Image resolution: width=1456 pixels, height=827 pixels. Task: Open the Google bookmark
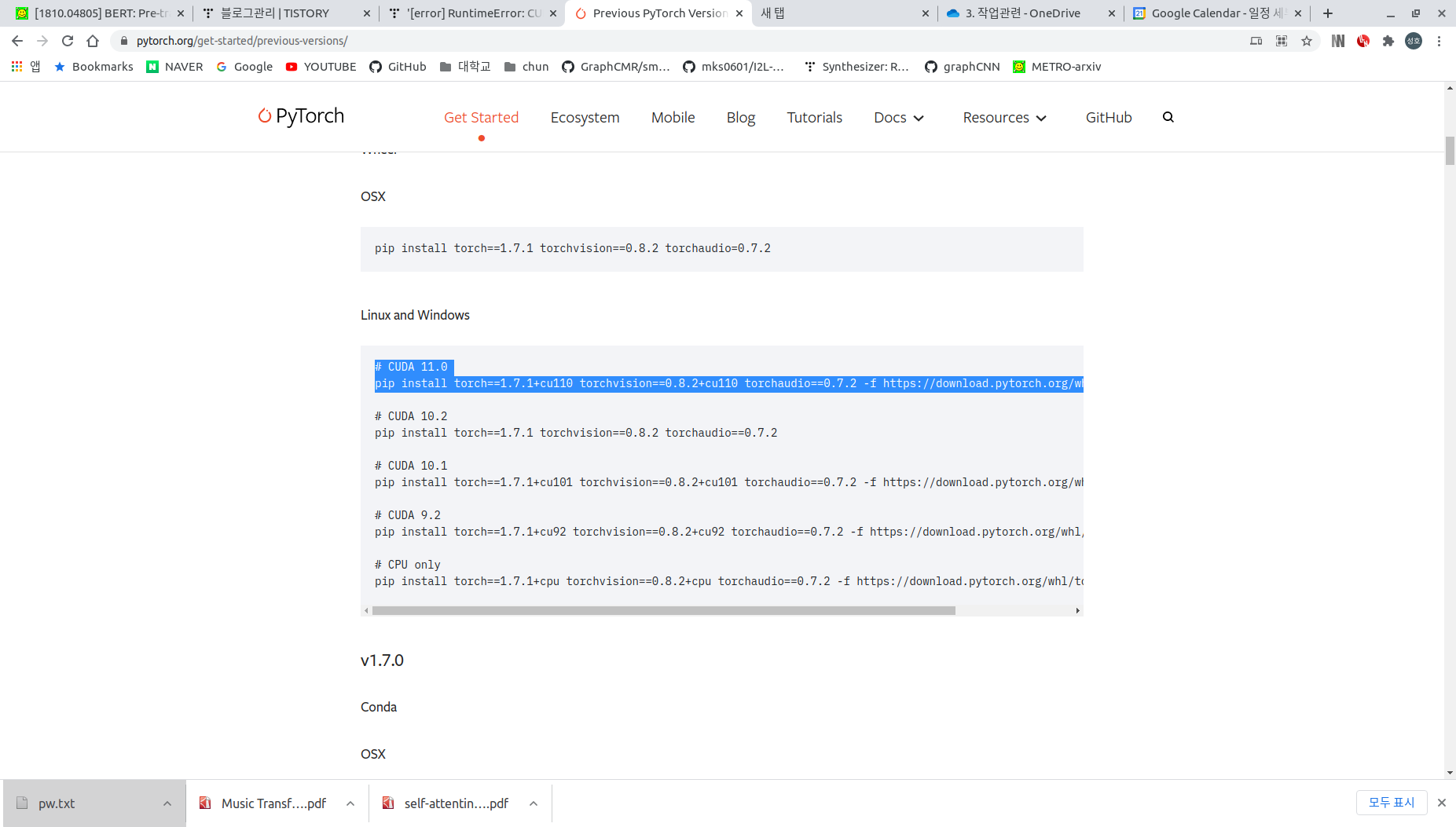pos(244,67)
